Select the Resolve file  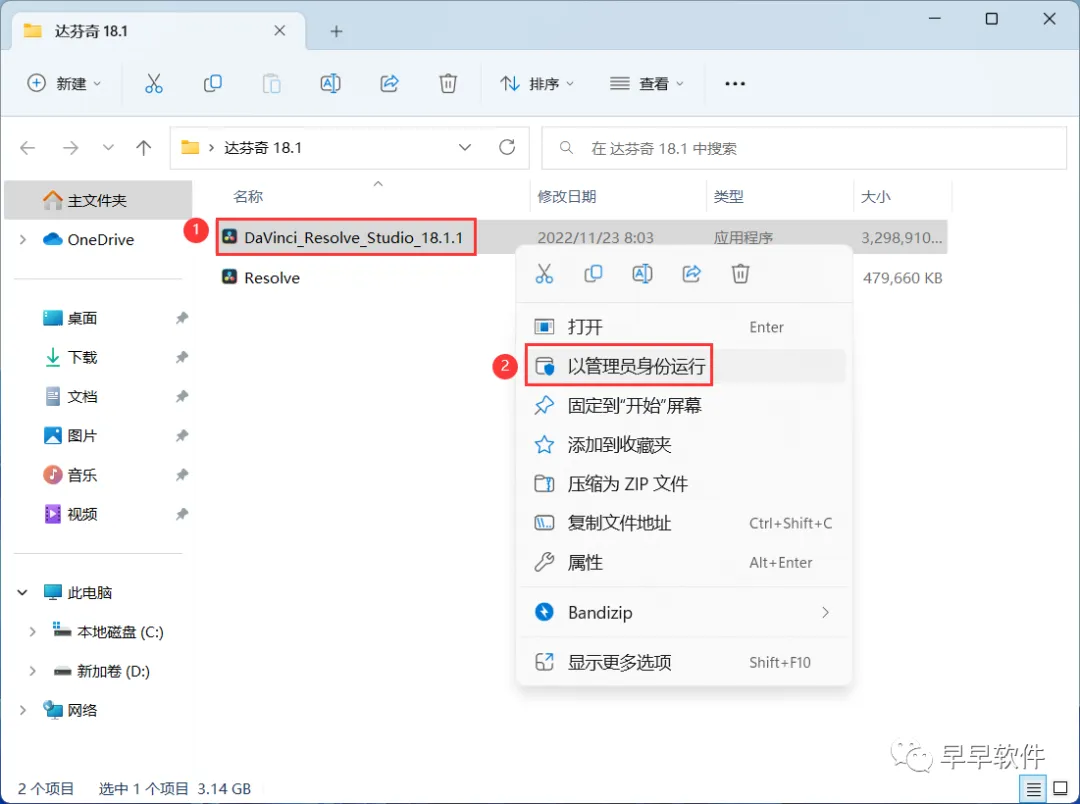[x=272, y=278]
